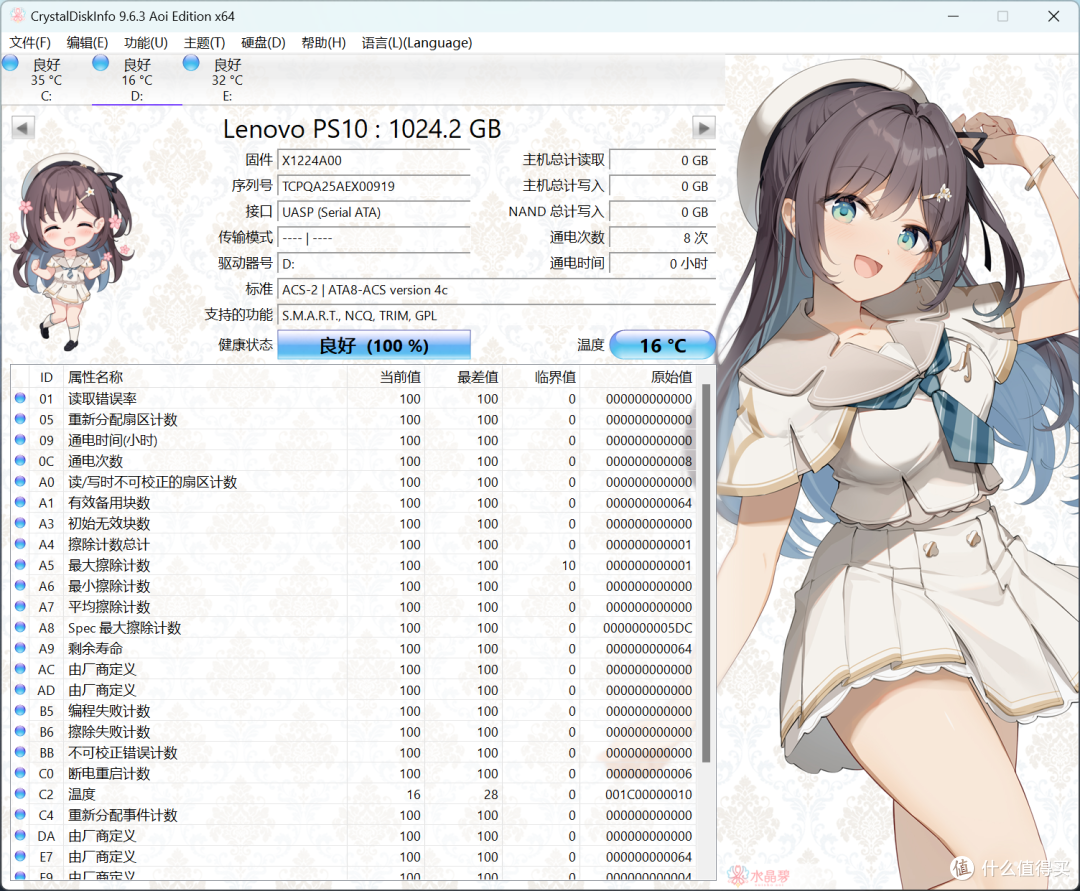Click the NAND 总计写入 value field
The width and height of the screenshot is (1080, 891).
pyautogui.click(x=663, y=212)
